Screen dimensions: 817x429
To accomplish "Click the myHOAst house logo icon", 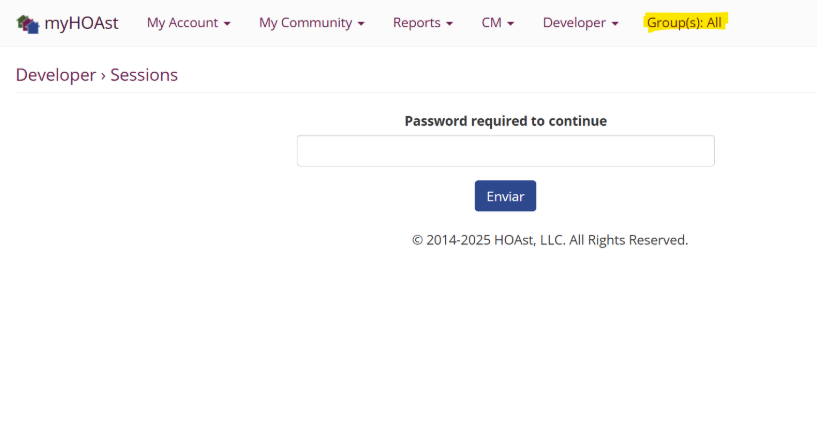I will [x=28, y=23].
